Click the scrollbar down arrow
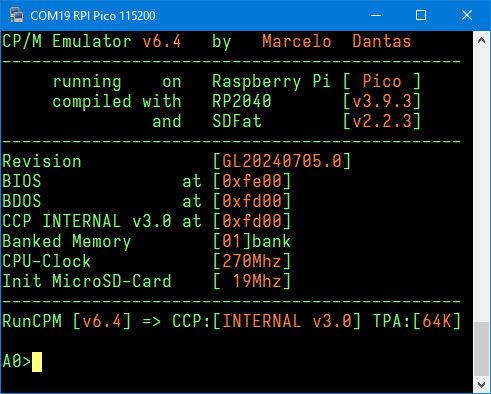Screen dimensions: 491x394 tap(481, 384)
